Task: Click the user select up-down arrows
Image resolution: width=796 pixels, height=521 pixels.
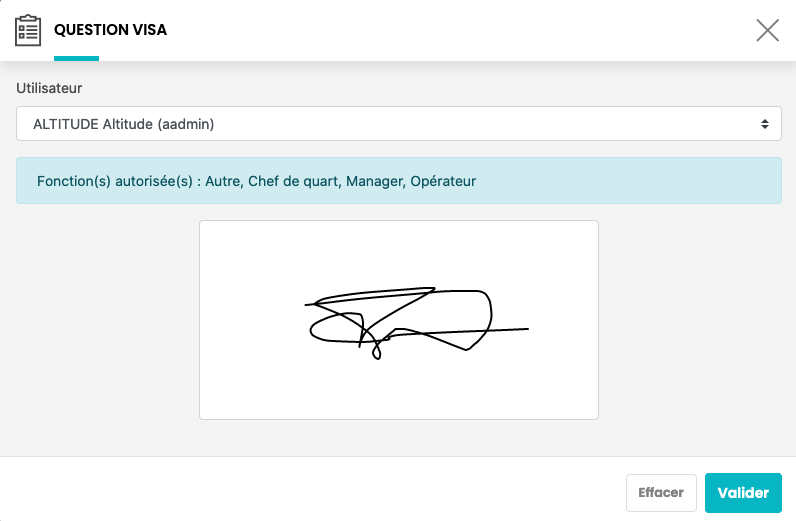Action: tap(765, 124)
